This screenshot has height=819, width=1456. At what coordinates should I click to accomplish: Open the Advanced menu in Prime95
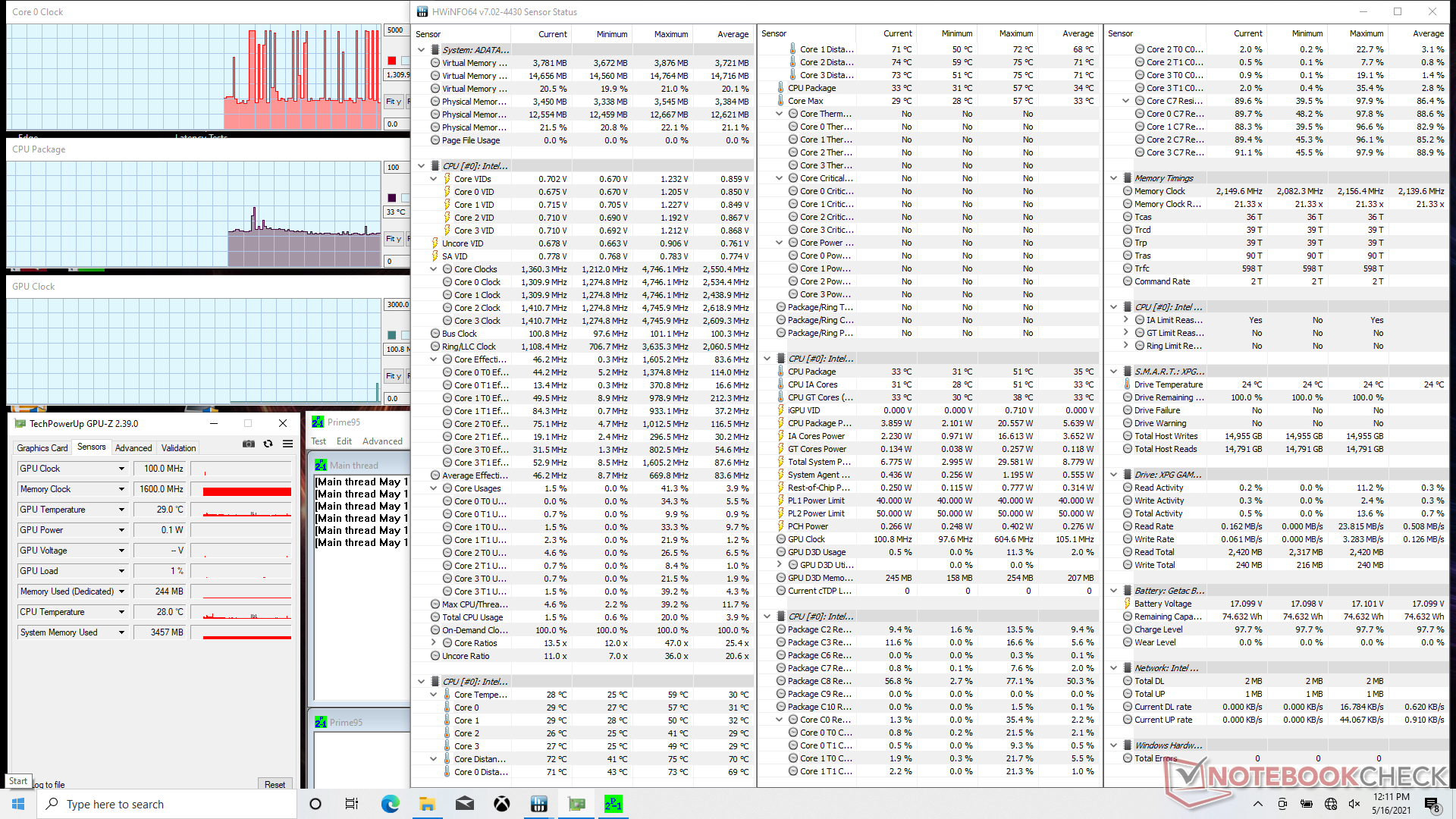pos(382,441)
